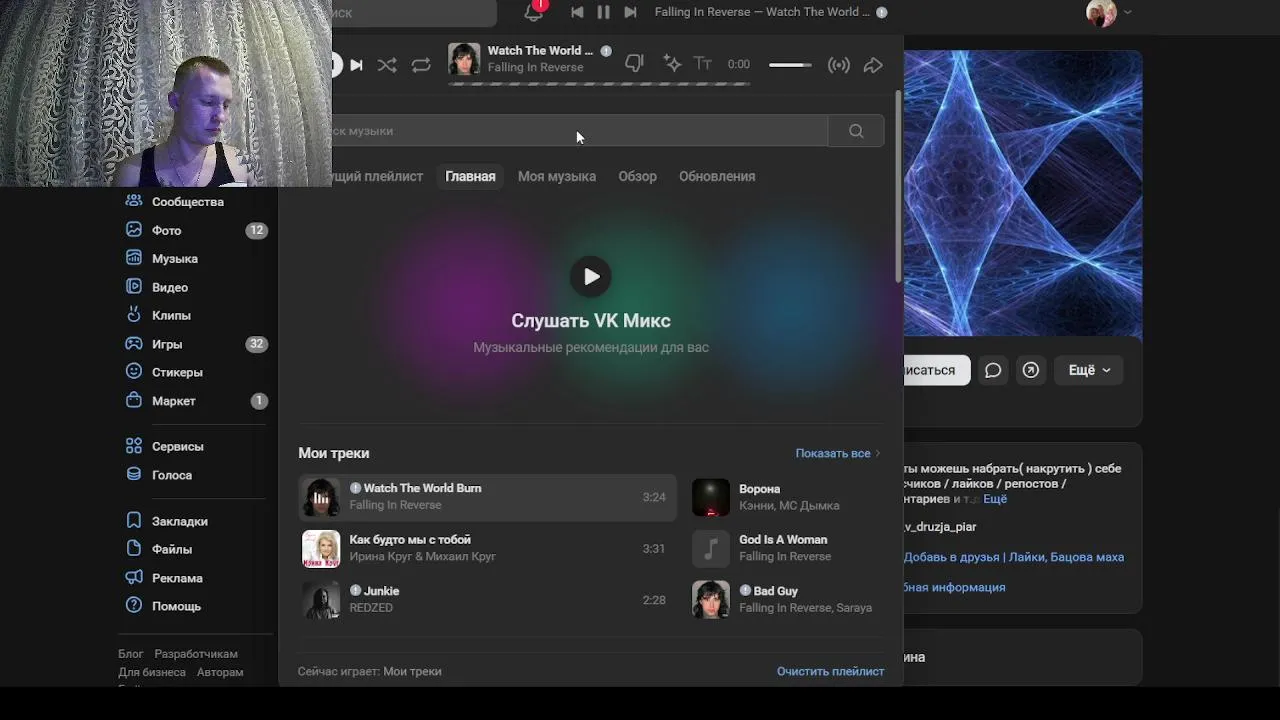The height and width of the screenshot is (720, 1280).
Task: Play Watch The World Burn track
Action: [x=487, y=497]
